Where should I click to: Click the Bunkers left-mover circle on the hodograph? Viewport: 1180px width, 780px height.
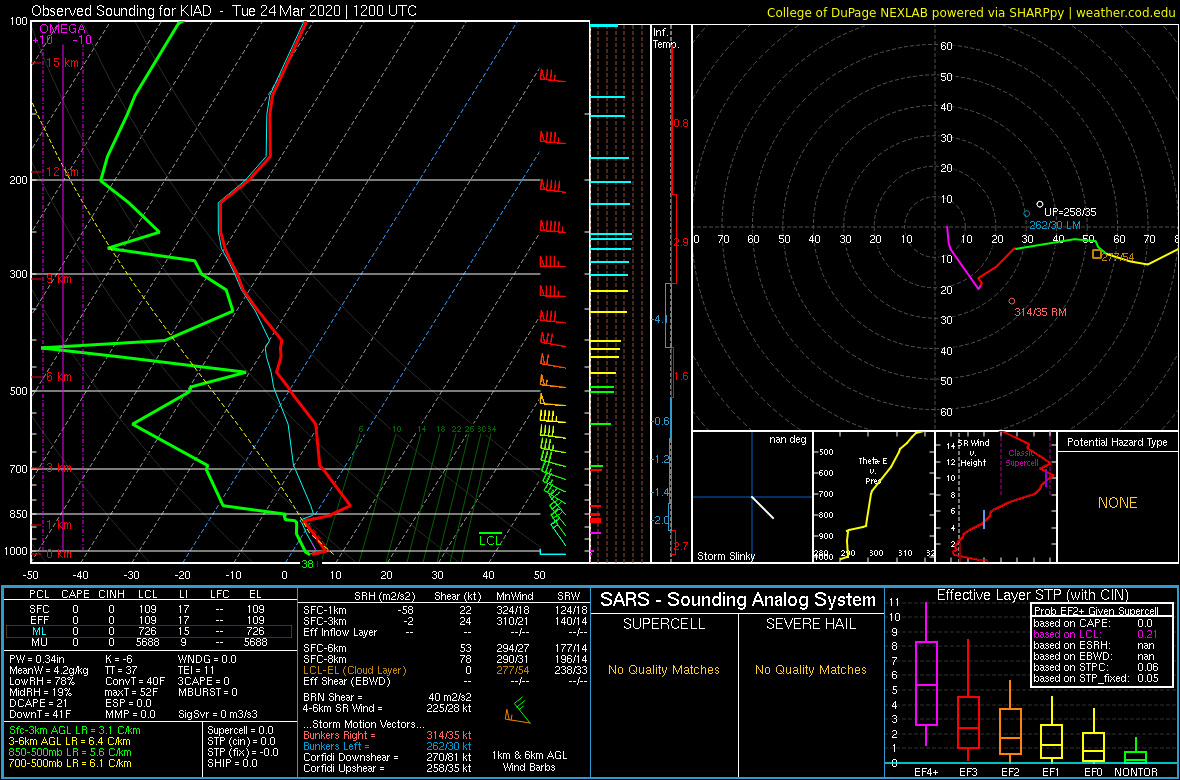1026,214
